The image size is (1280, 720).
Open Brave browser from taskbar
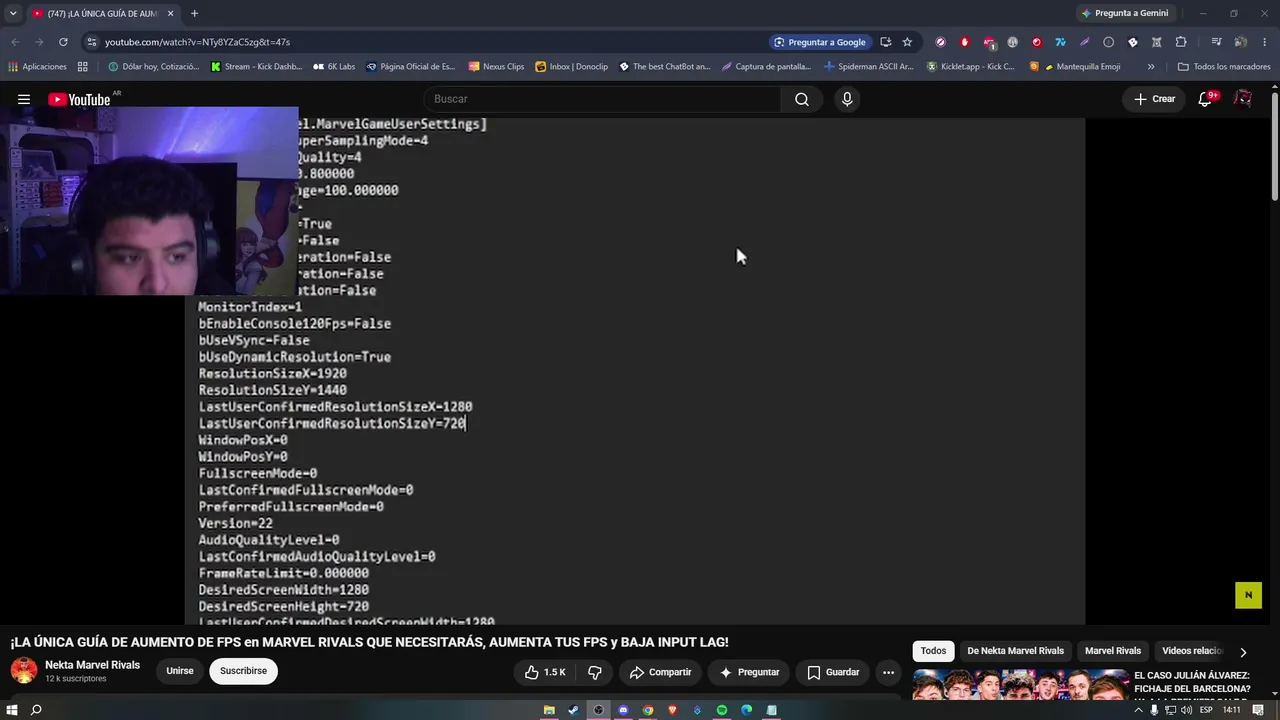coord(672,710)
